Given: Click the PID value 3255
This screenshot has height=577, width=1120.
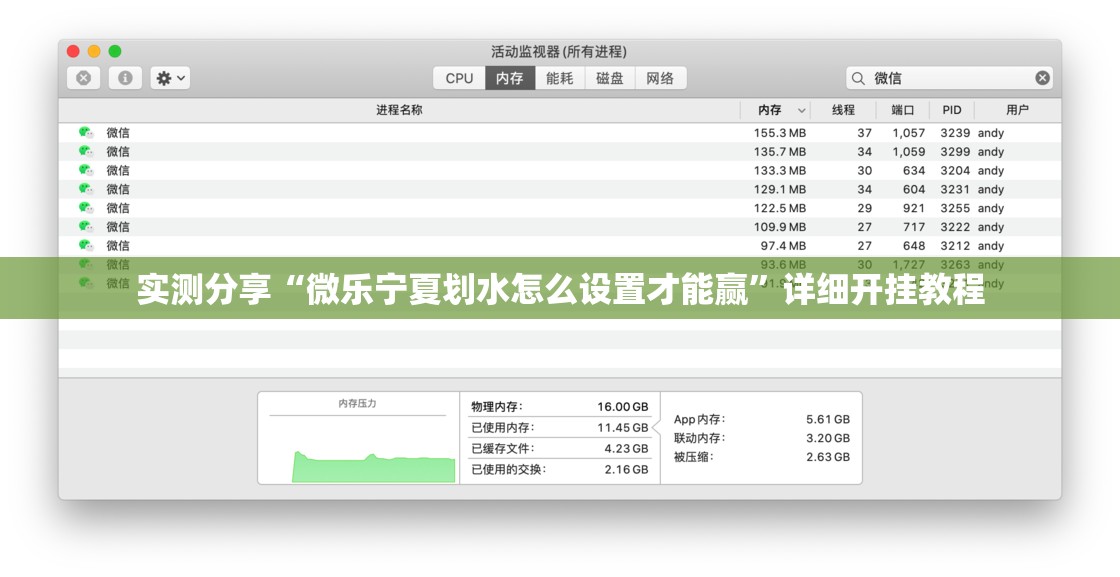Looking at the screenshot, I should [x=955, y=208].
